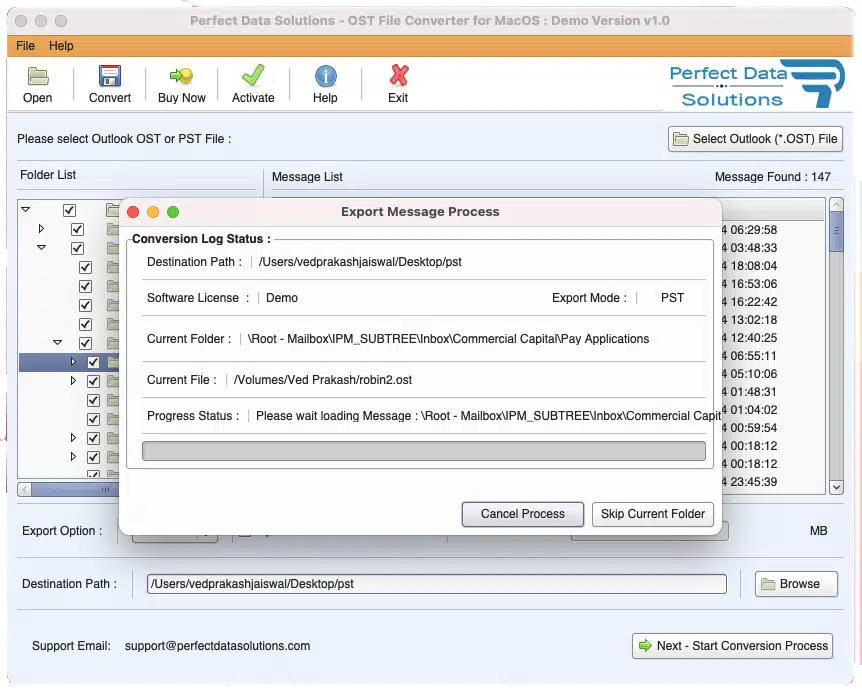Click the Folder List horizontal scrollbar left arrow
This screenshot has height=689, width=862.
point(25,489)
